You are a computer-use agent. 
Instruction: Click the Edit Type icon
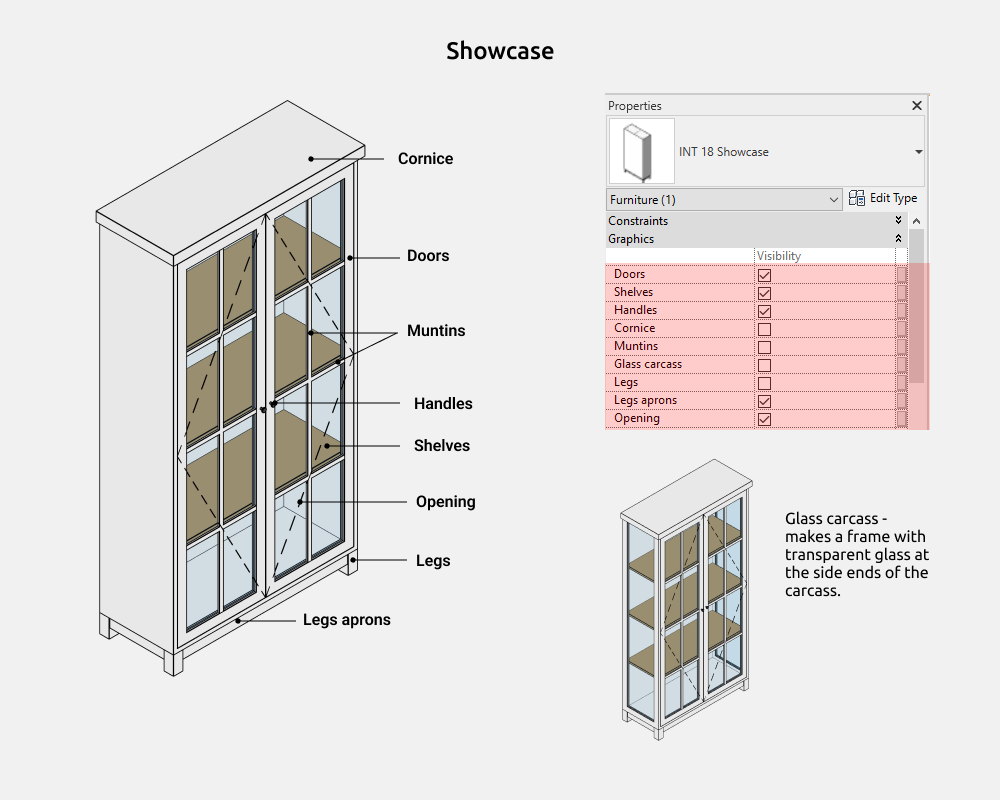click(x=857, y=198)
